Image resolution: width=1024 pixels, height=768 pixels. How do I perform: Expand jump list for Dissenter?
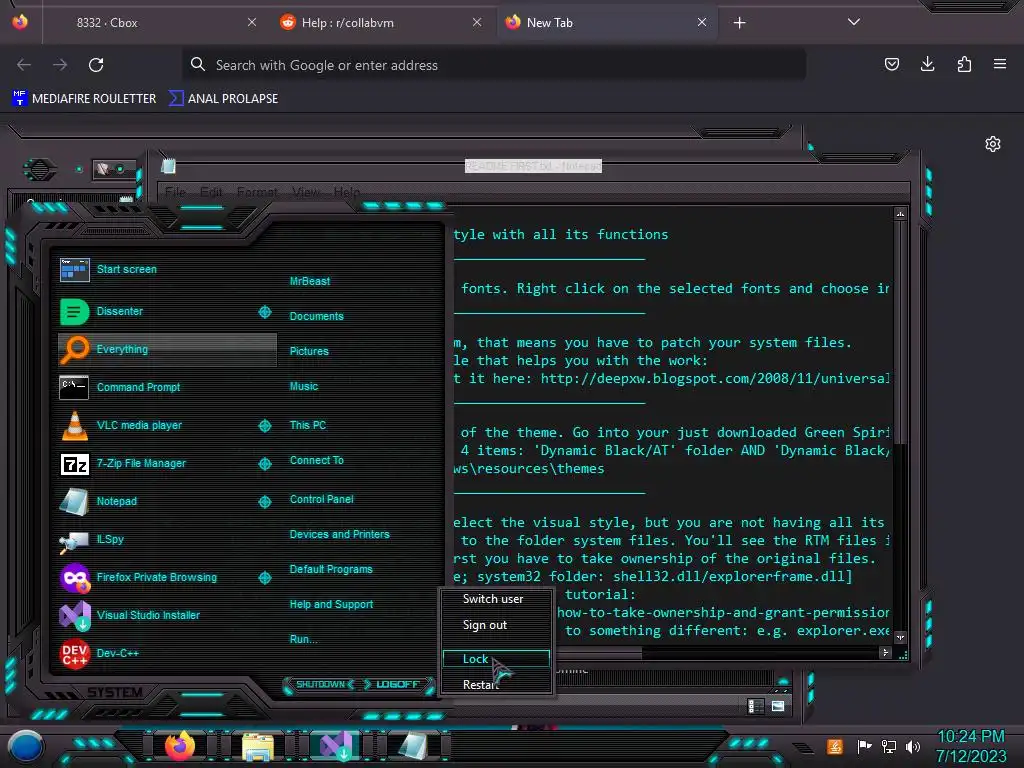tap(265, 312)
